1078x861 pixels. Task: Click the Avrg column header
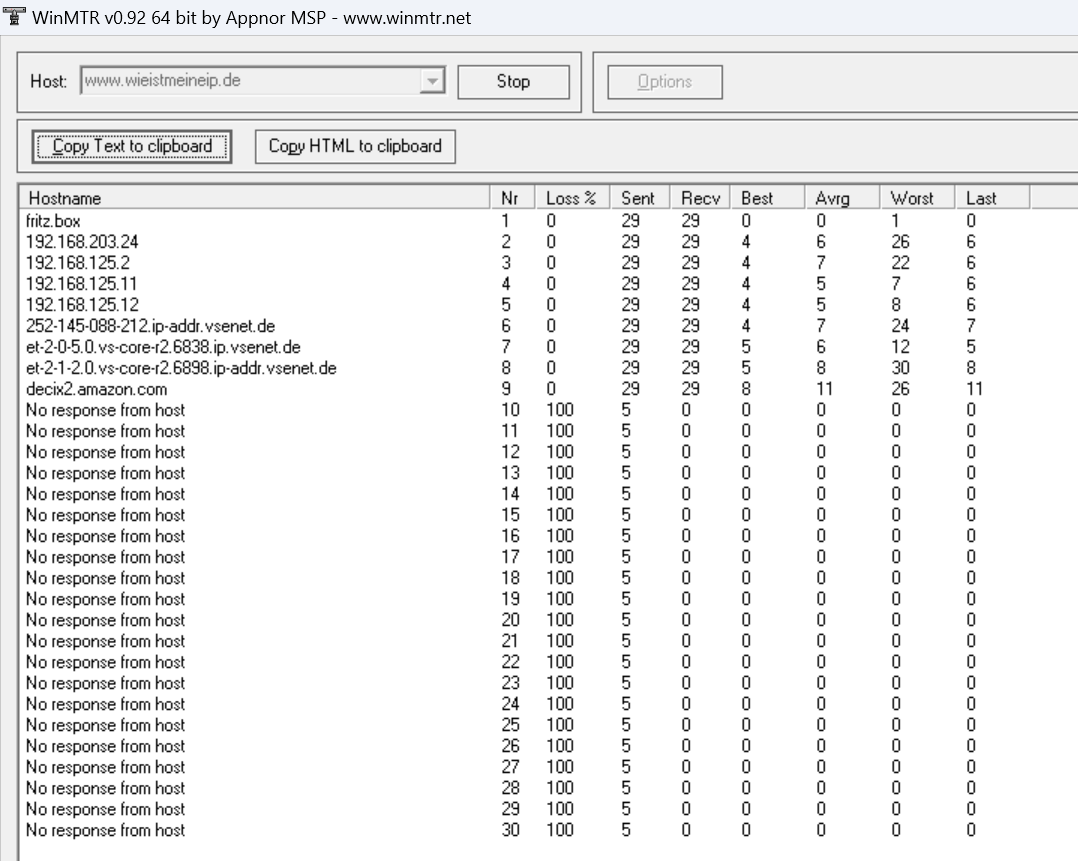[x=842, y=198]
